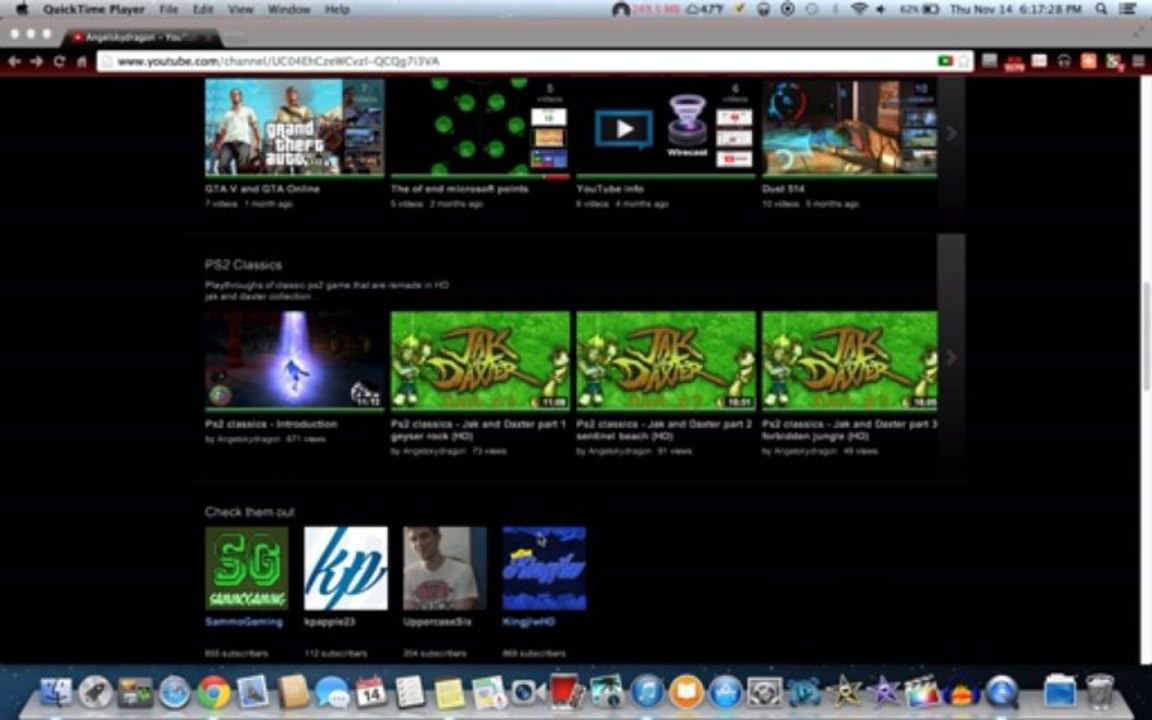Open iTunes from the Dock

coord(647,692)
